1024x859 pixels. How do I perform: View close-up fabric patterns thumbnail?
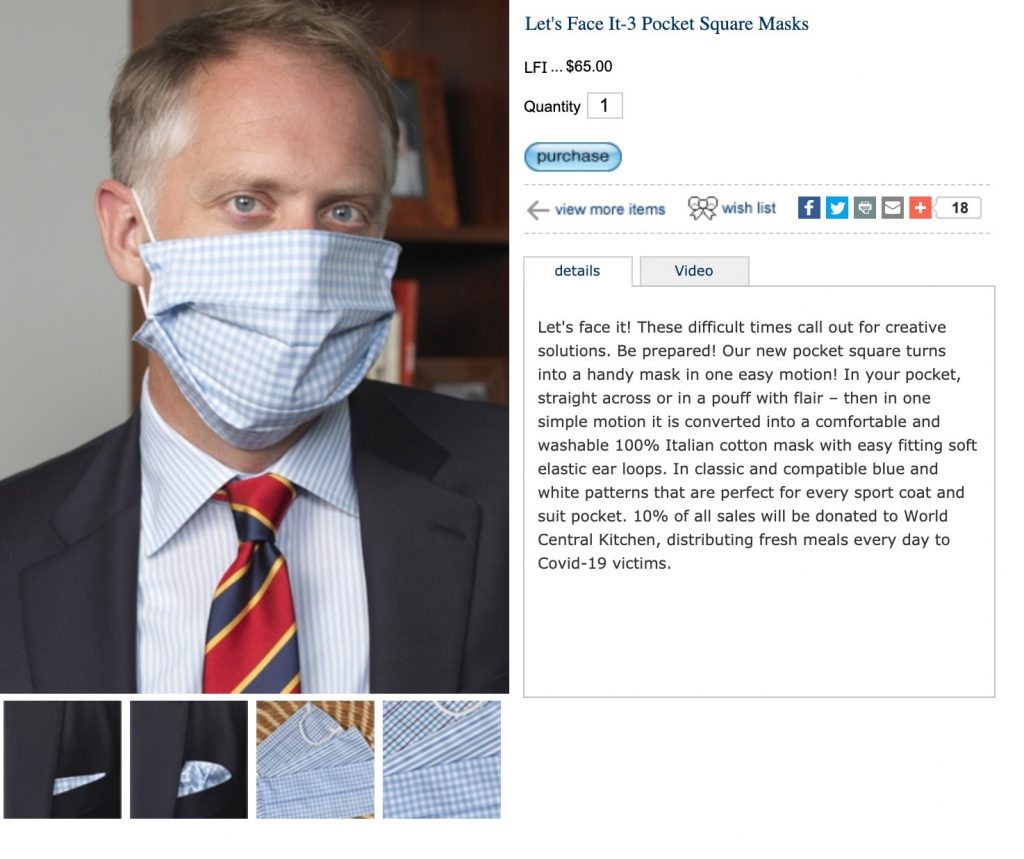pos(442,760)
